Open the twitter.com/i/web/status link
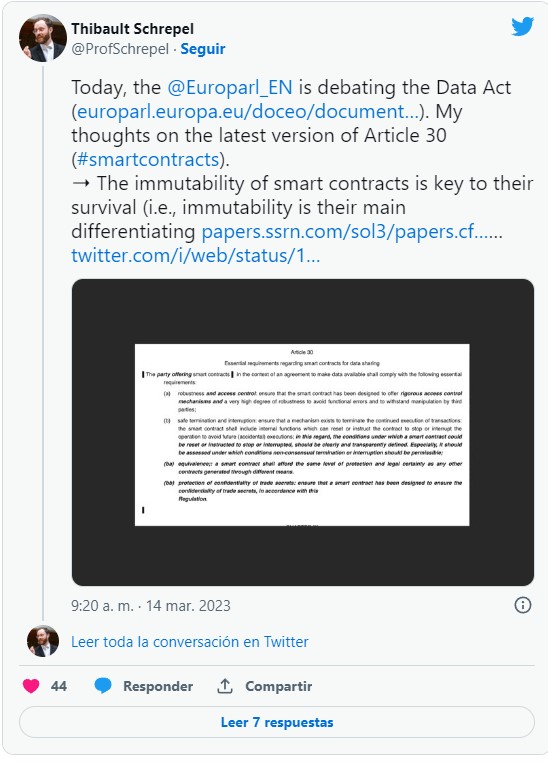This screenshot has width=548, height=767. tap(196, 255)
